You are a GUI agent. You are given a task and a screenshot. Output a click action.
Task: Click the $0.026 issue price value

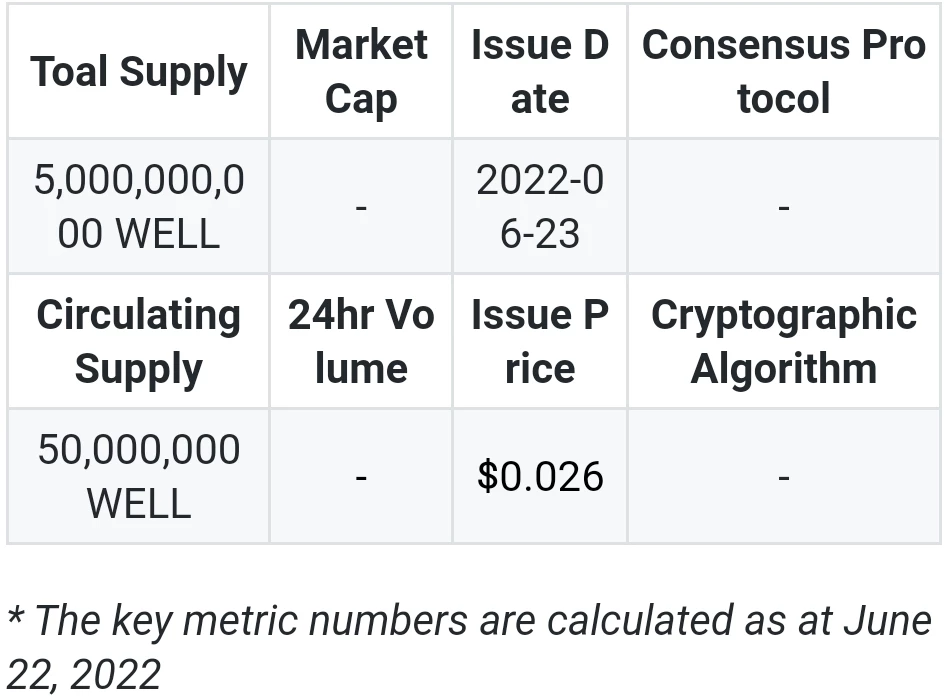[x=540, y=476]
